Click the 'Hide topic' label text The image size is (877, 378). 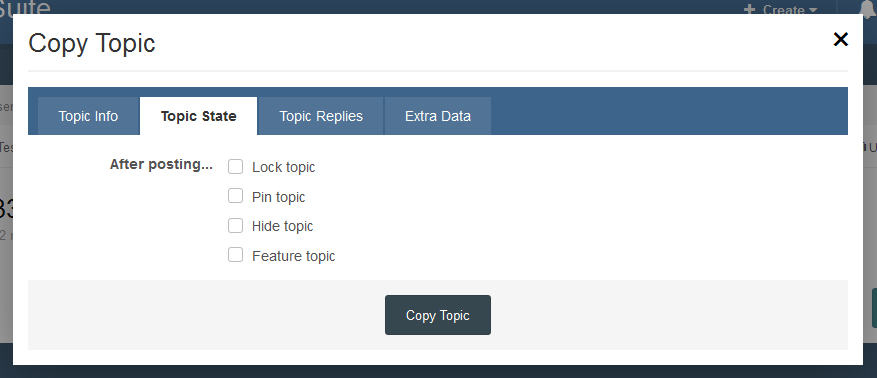(x=282, y=226)
